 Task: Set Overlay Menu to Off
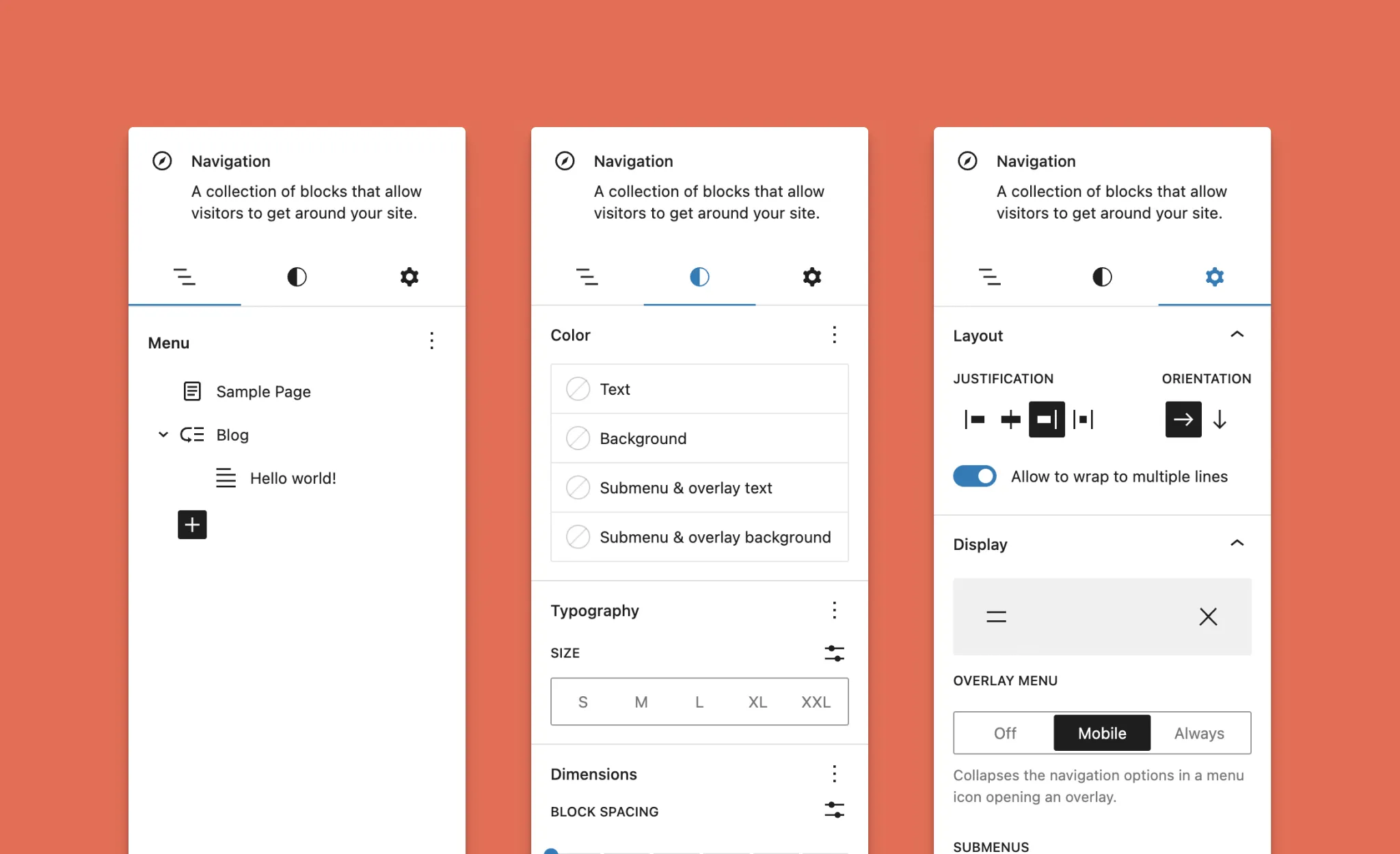point(1005,733)
